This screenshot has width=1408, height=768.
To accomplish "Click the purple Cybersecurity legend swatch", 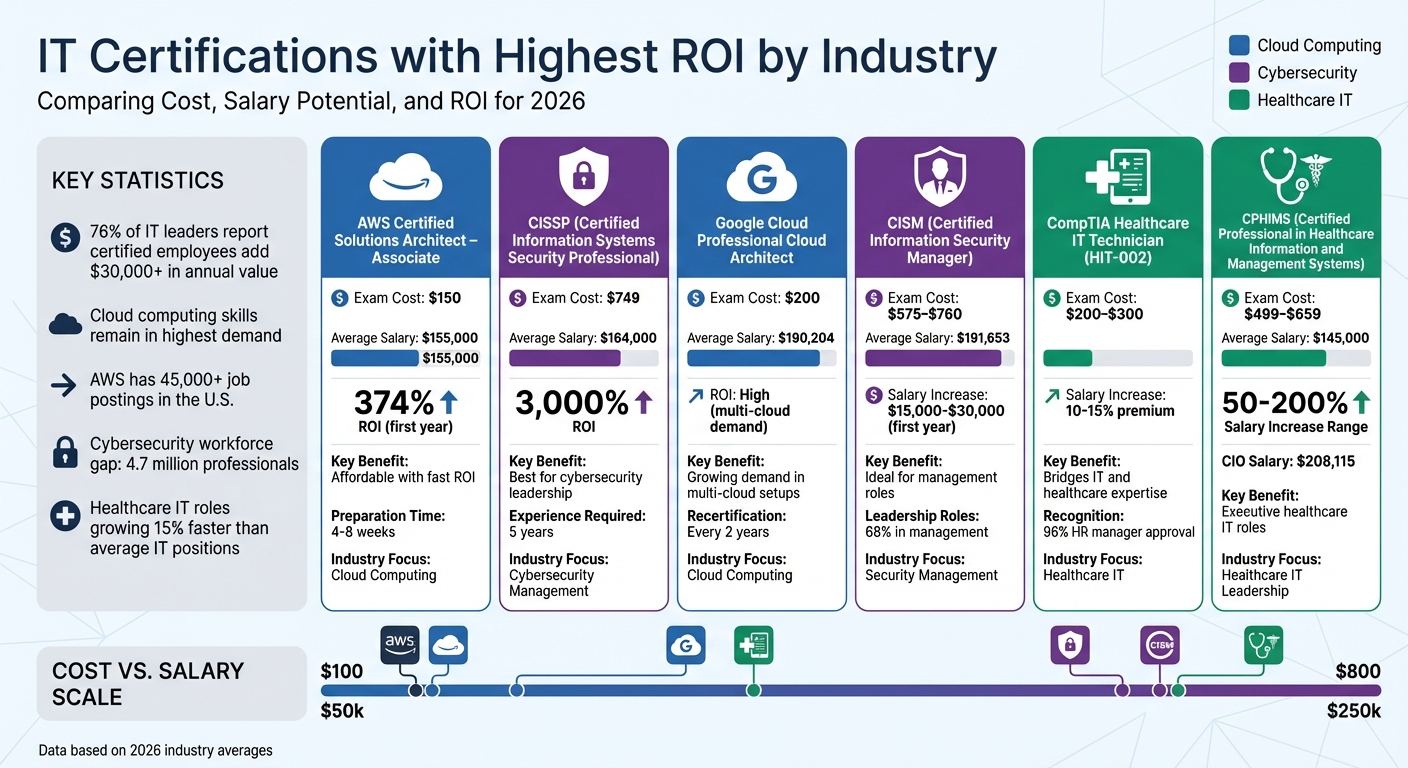I will click(x=1238, y=72).
